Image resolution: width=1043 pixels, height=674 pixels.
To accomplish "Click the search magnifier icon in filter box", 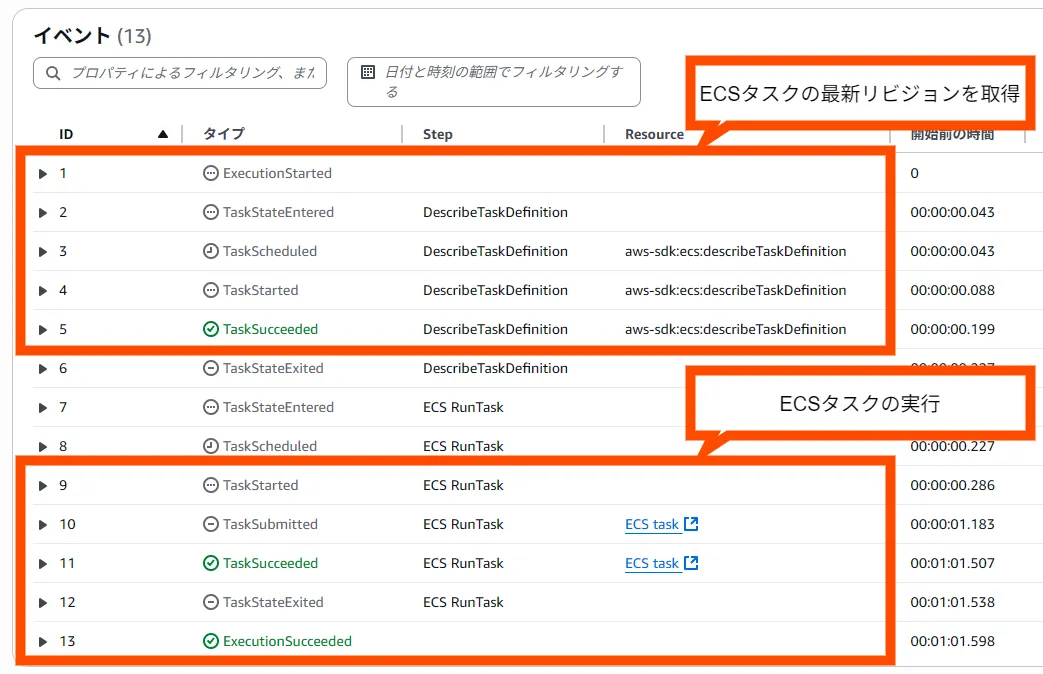I will [x=52, y=74].
